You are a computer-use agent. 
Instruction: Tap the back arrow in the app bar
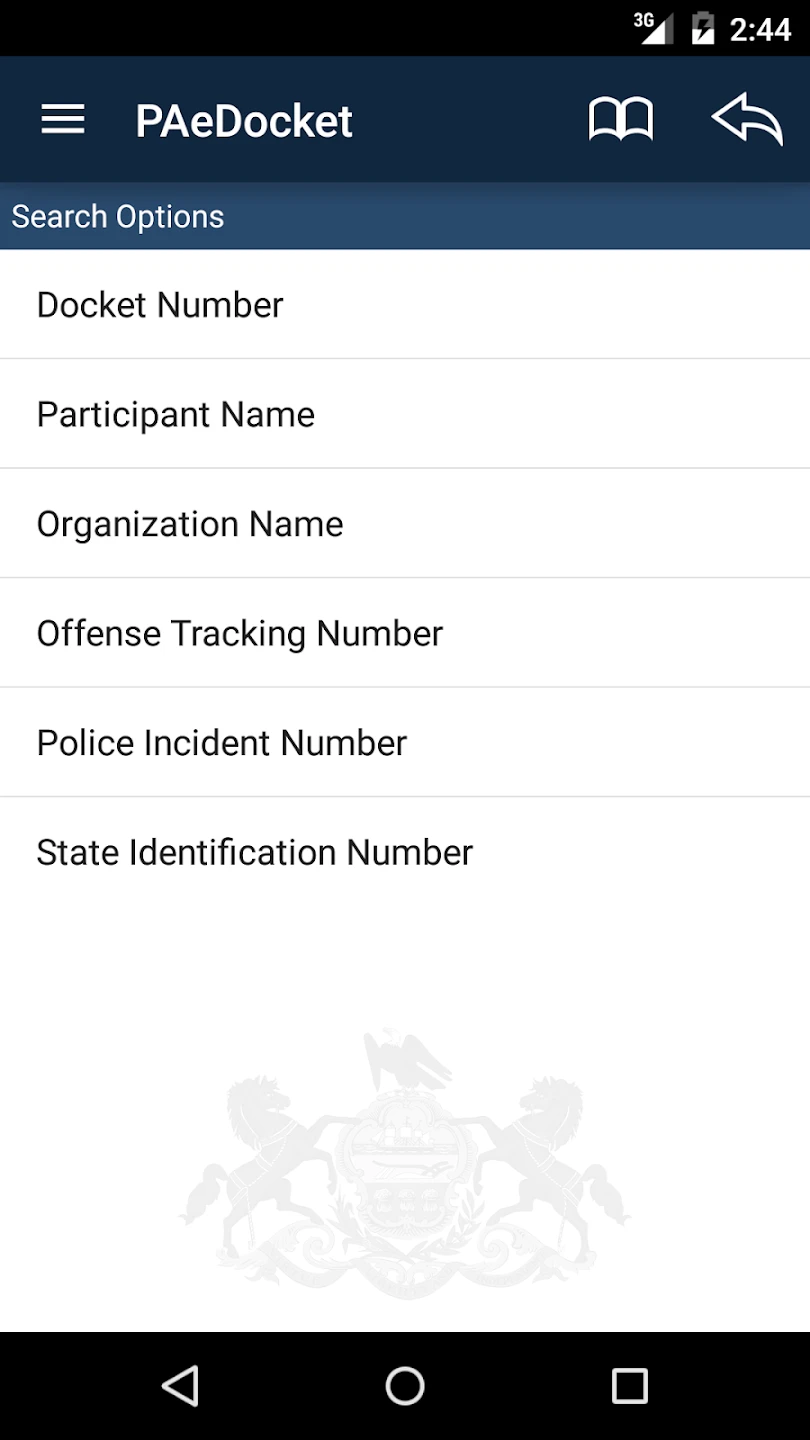coord(747,121)
